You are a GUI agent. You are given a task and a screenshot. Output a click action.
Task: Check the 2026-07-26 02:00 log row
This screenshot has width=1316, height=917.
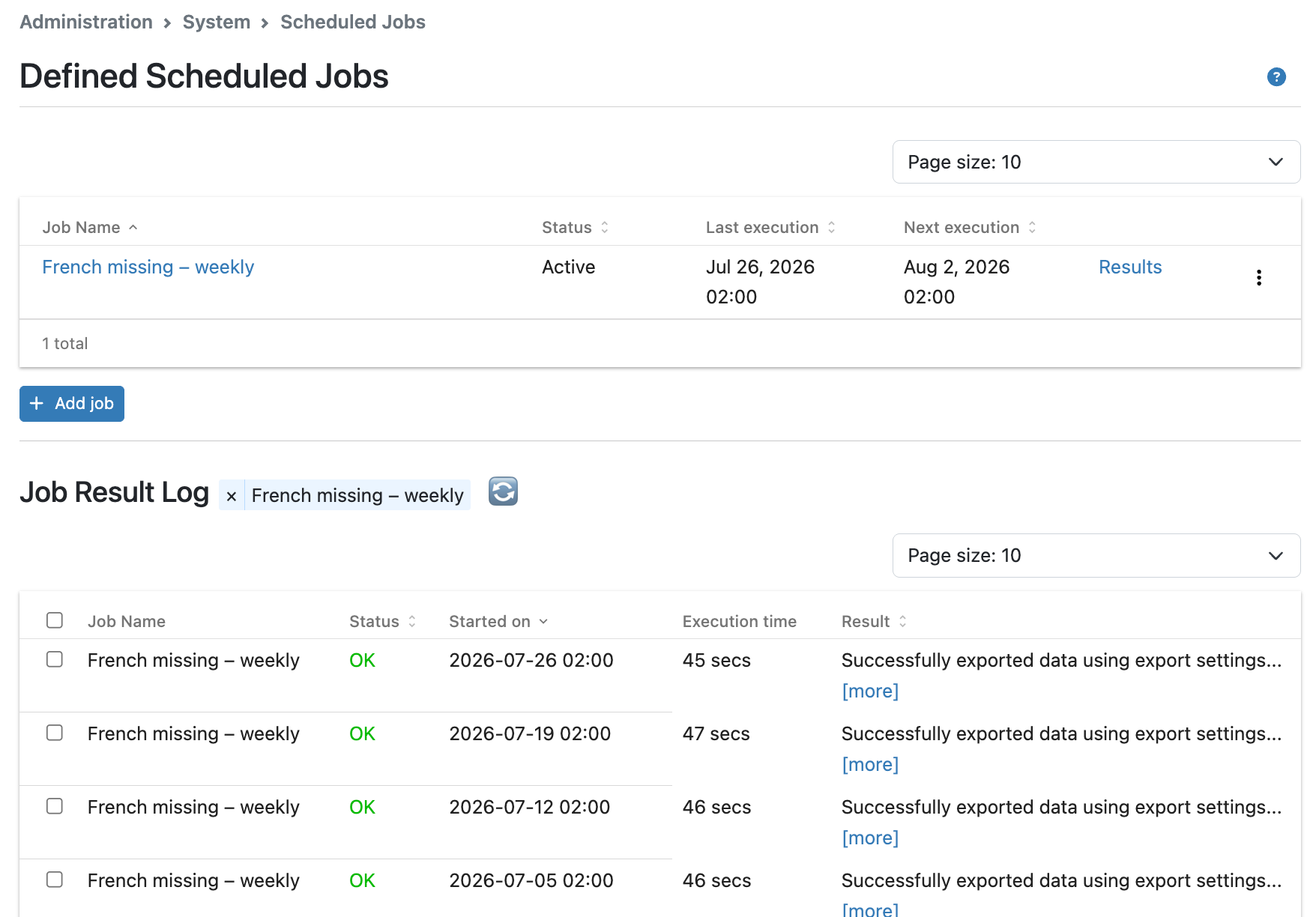[55, 659]
